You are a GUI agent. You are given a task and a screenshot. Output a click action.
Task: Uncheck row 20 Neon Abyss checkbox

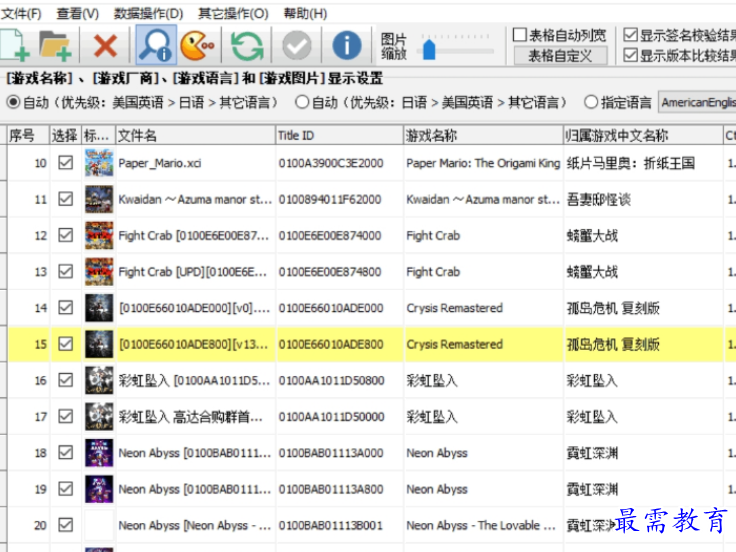pos(66,525)
